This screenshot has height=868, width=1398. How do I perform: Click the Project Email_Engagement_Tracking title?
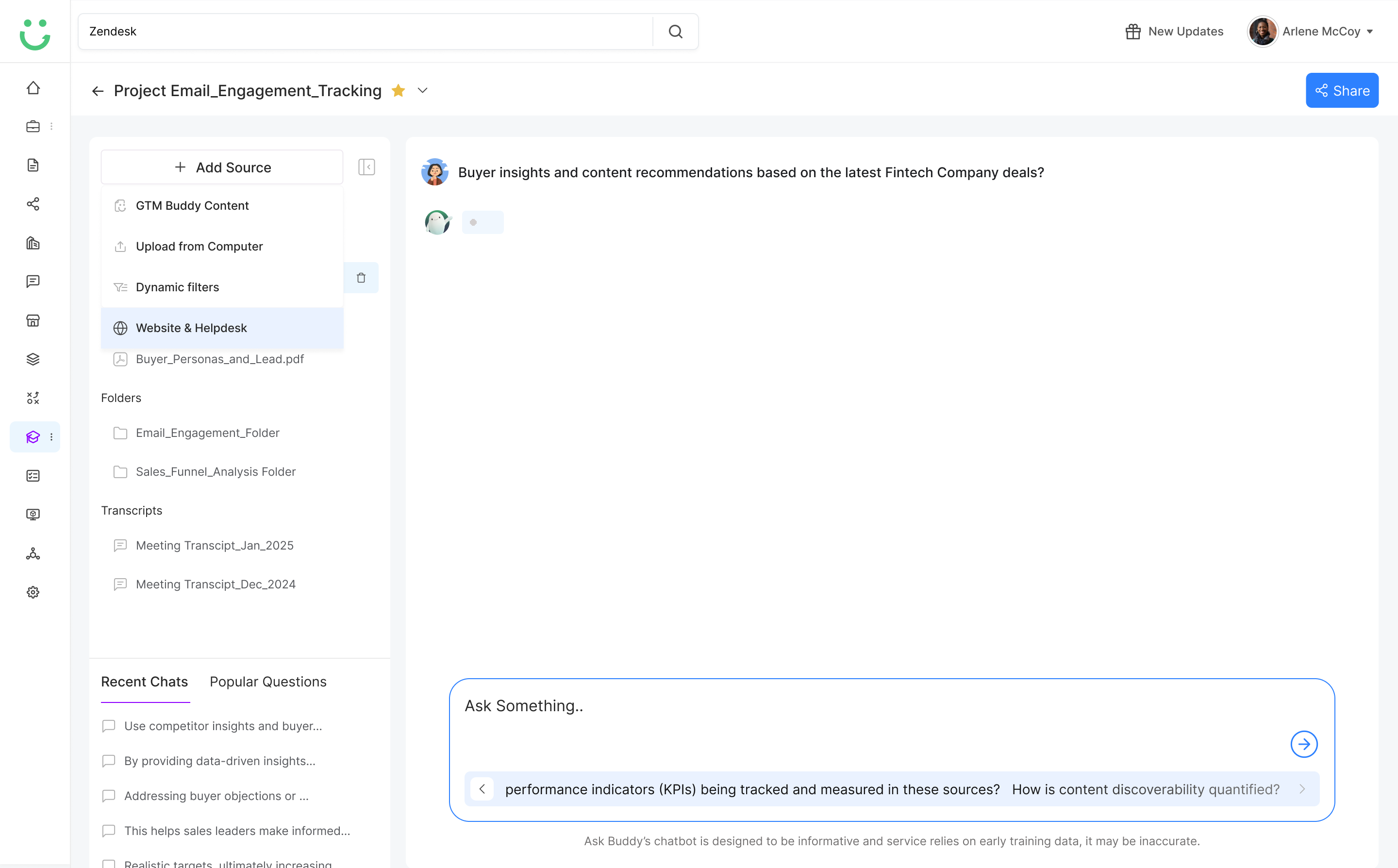(x=248, y=91)
